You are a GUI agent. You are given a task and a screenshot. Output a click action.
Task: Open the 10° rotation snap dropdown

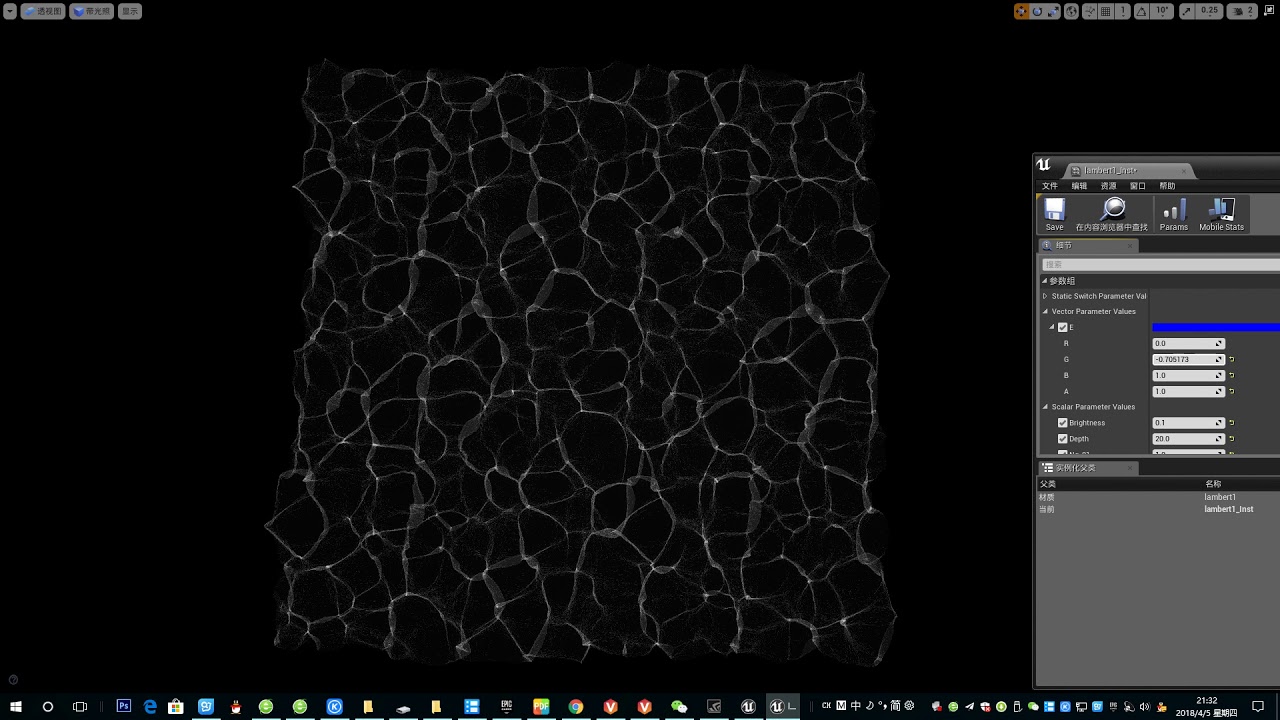(x=1161, y=11)
